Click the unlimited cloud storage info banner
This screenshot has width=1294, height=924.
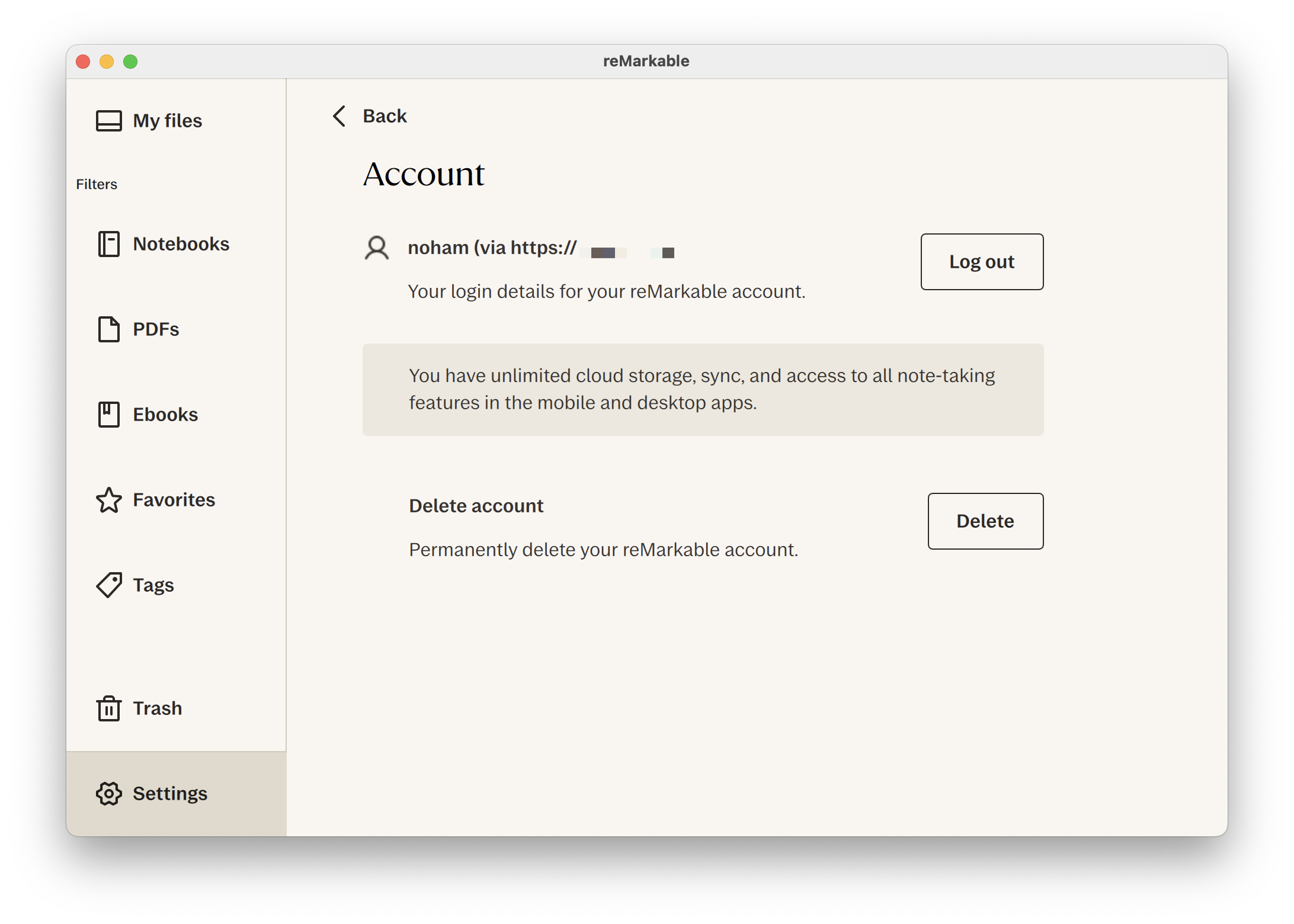pyautogui.click(x=703, y=390)
